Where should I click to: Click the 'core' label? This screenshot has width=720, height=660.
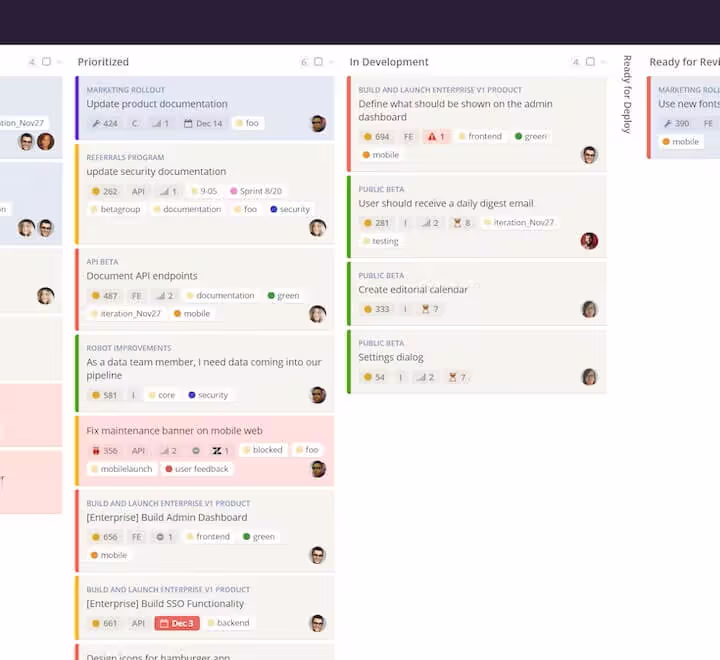pos(162,395)
